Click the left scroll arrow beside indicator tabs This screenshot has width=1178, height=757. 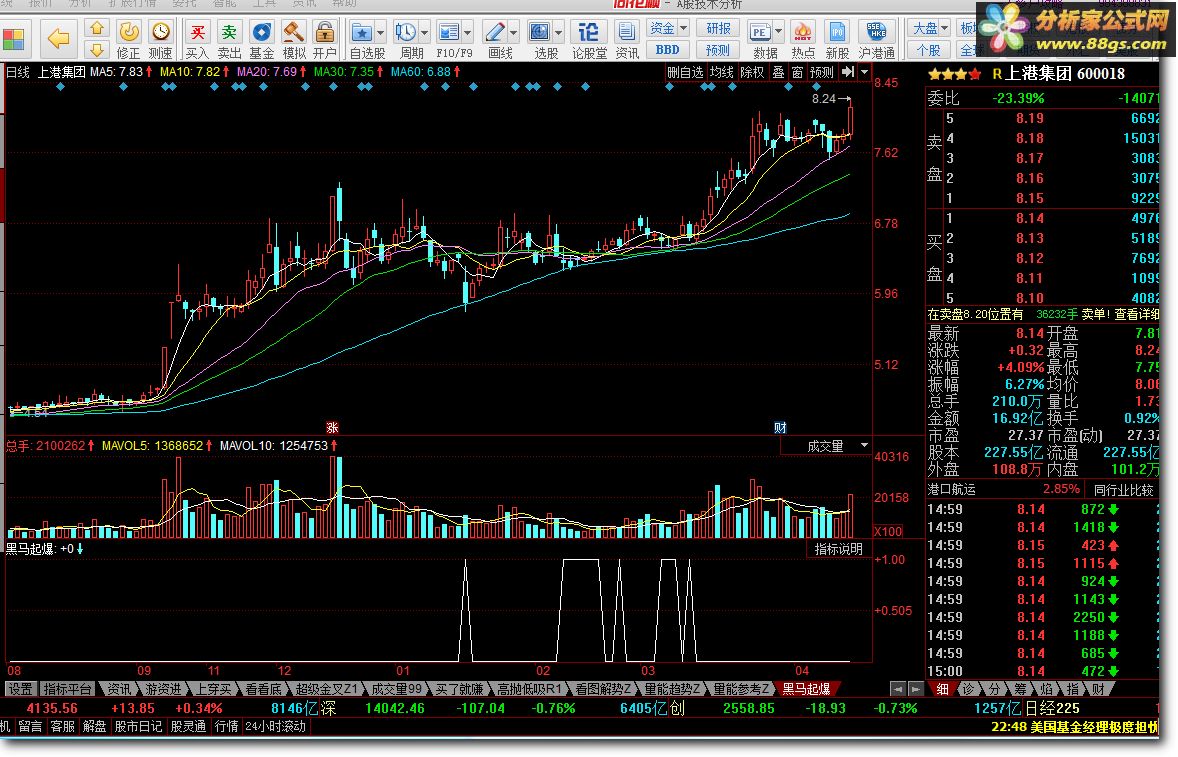coord(898,689)
